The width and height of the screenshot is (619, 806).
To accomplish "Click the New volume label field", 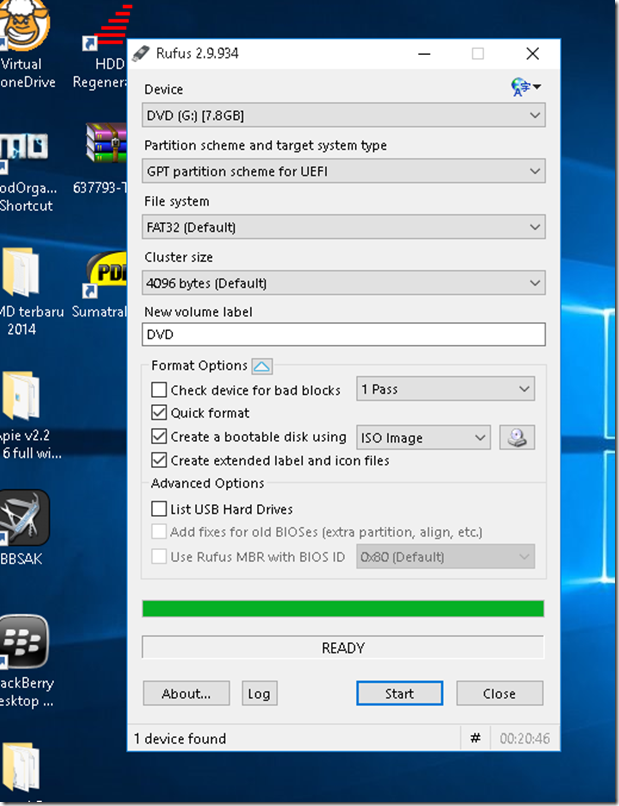I will click(343, 335).
